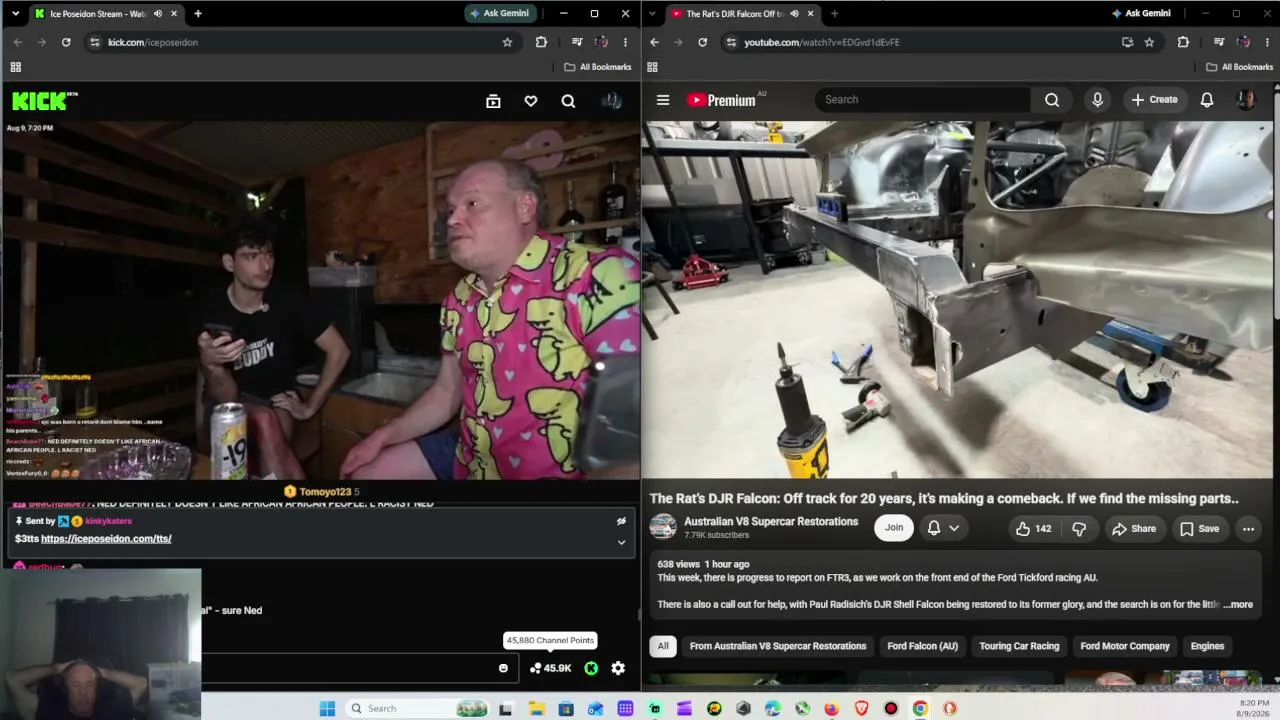This screenshot has height=720, width=1280.
Task: Show 45.9K channel points balance
Action: [x=550, y=668]
